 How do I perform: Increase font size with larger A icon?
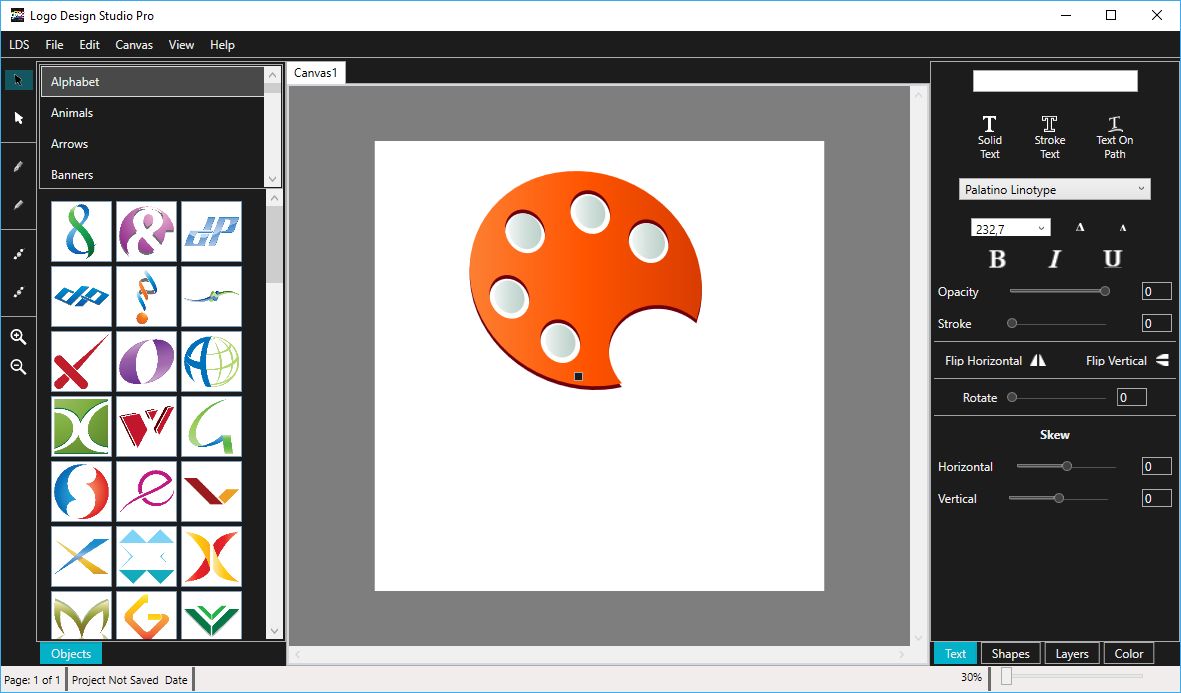pyautogui.click(x=1080, y=228)
